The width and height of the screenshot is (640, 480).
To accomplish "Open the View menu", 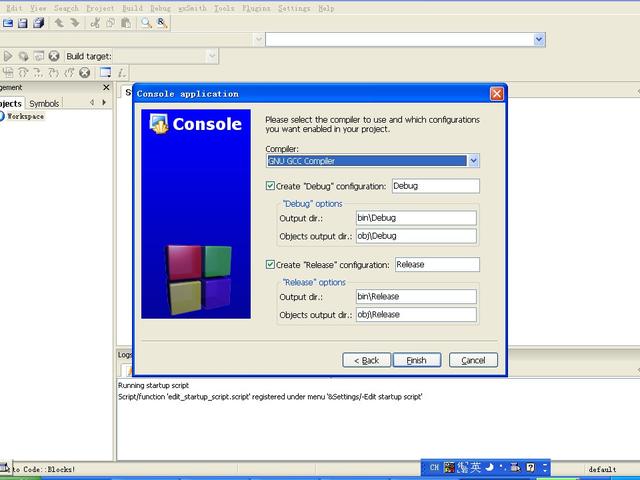I will click(x=38, y=8).
